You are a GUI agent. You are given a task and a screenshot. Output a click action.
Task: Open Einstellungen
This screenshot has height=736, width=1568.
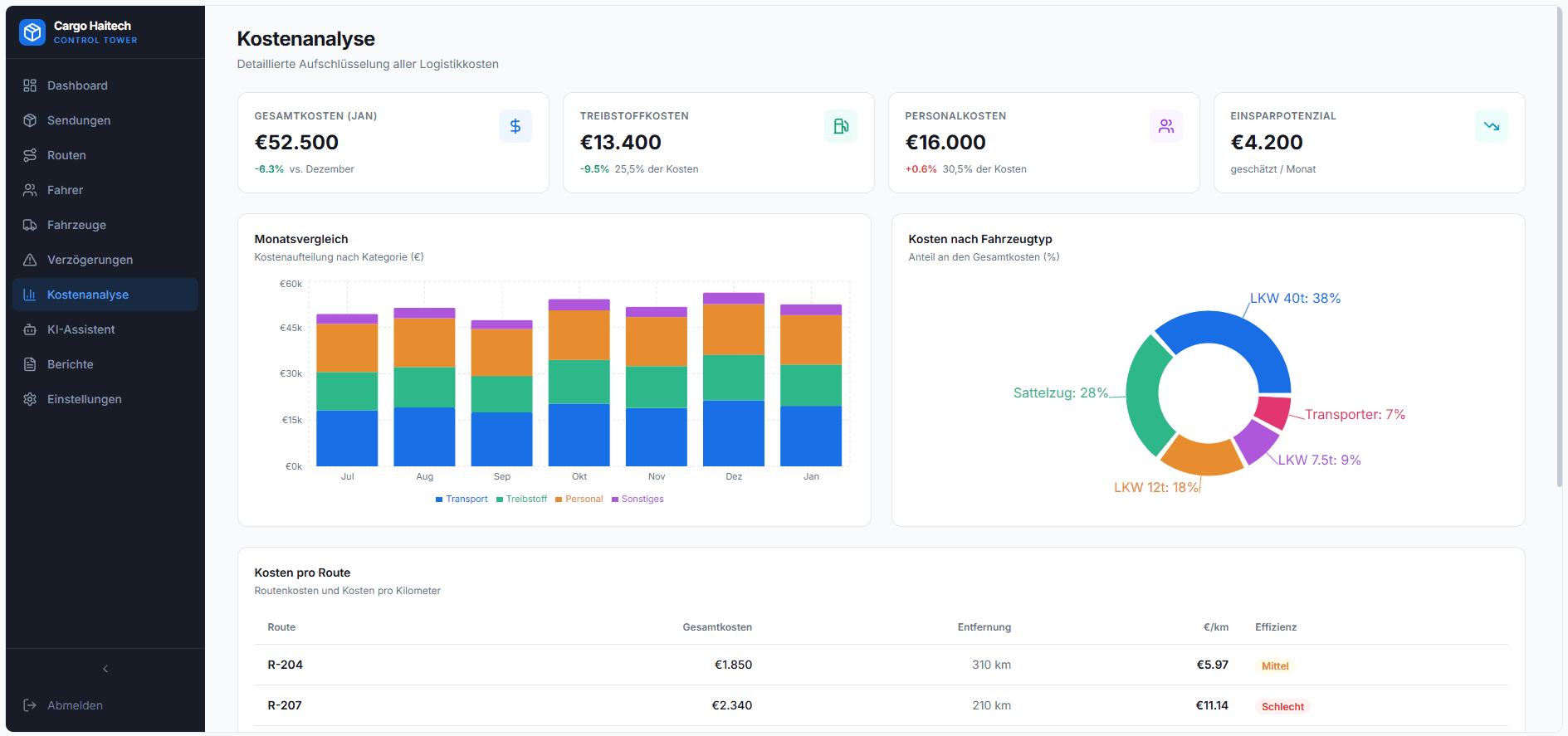pos(105,399)
